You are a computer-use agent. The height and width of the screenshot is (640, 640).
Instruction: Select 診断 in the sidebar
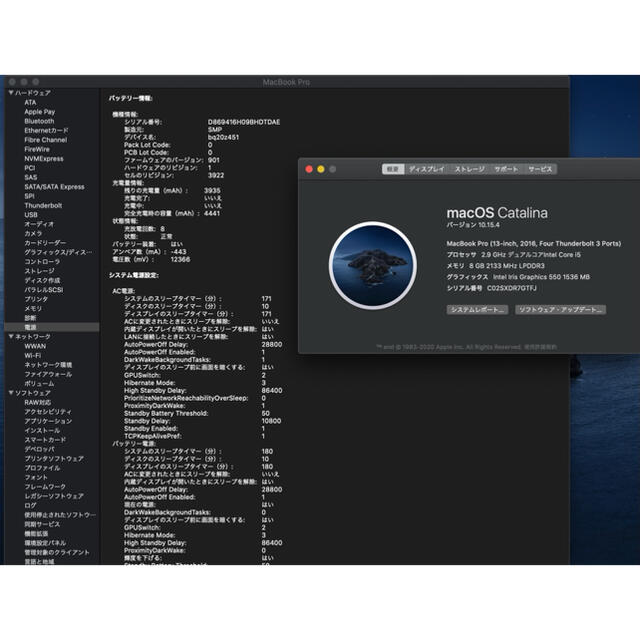(x=30, y=318)
